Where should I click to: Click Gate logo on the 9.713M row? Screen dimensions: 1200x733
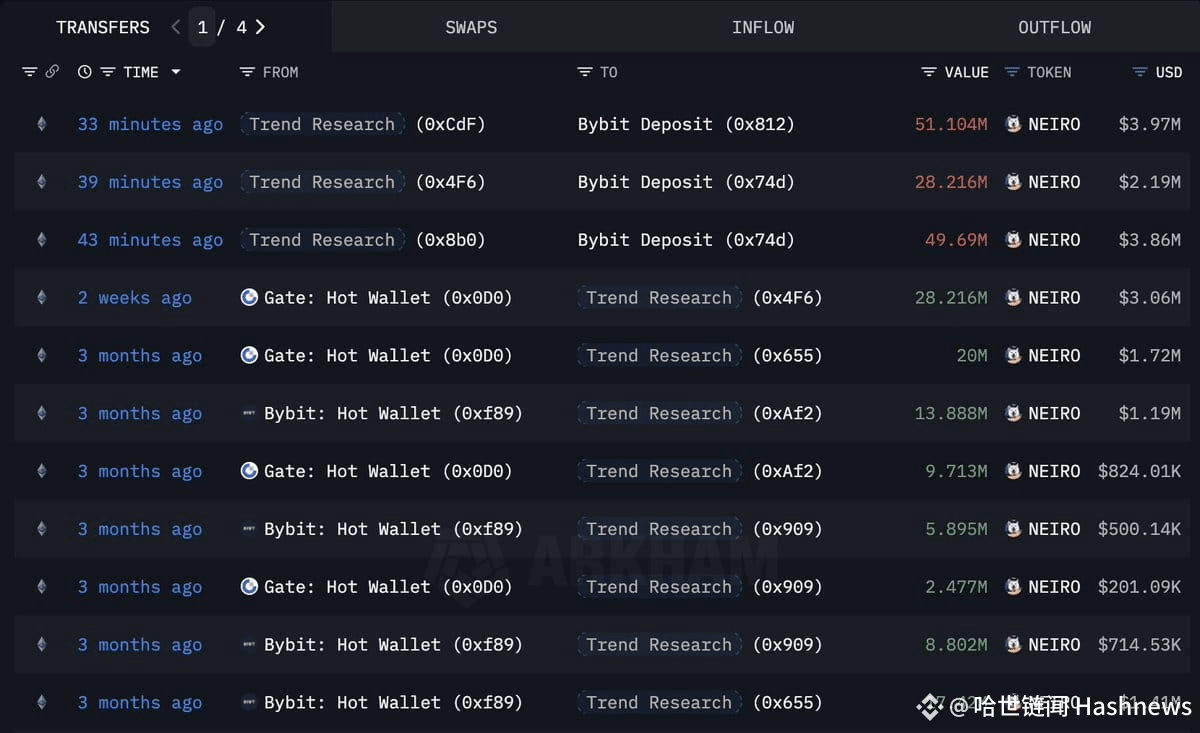tap(250, 472)
